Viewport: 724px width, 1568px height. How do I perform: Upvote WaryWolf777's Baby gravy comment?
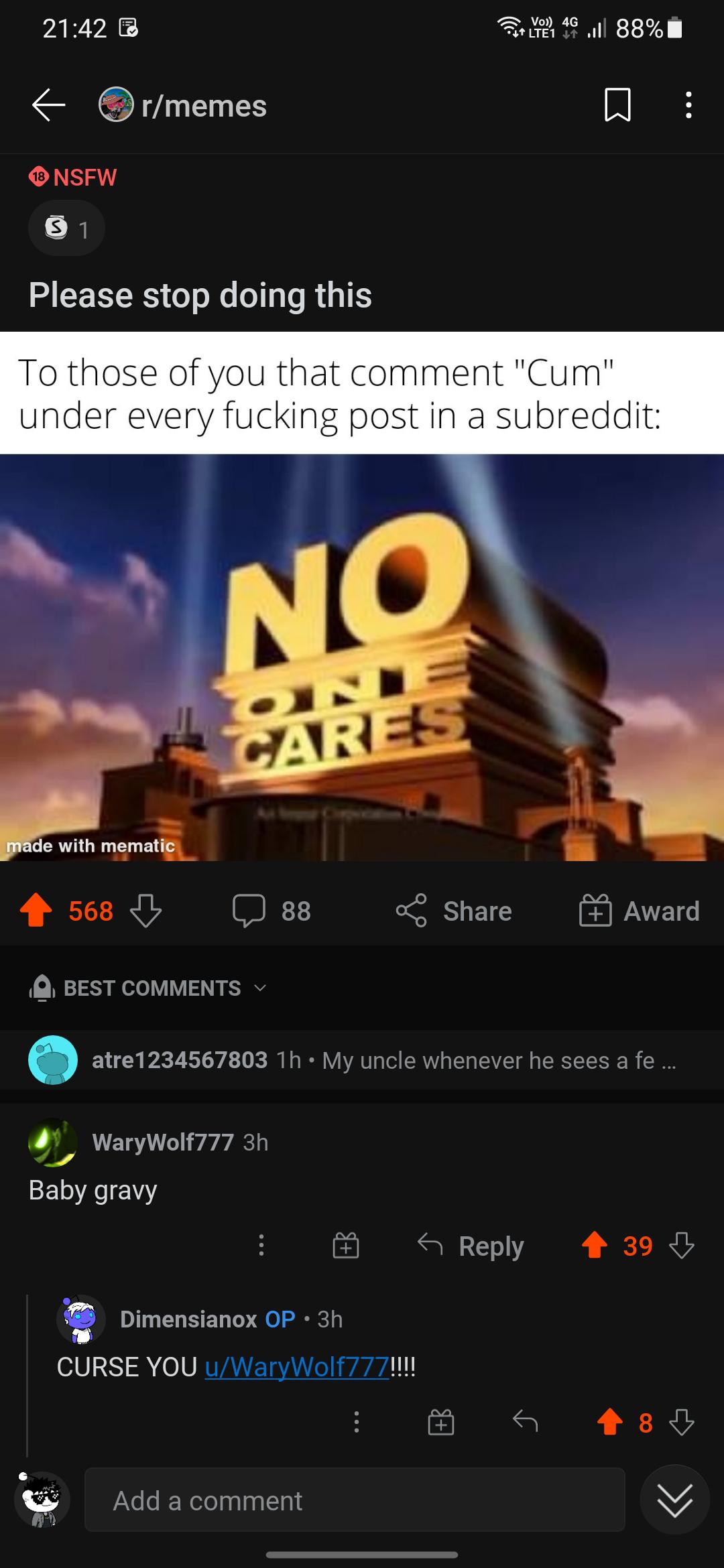[595, 1246]
